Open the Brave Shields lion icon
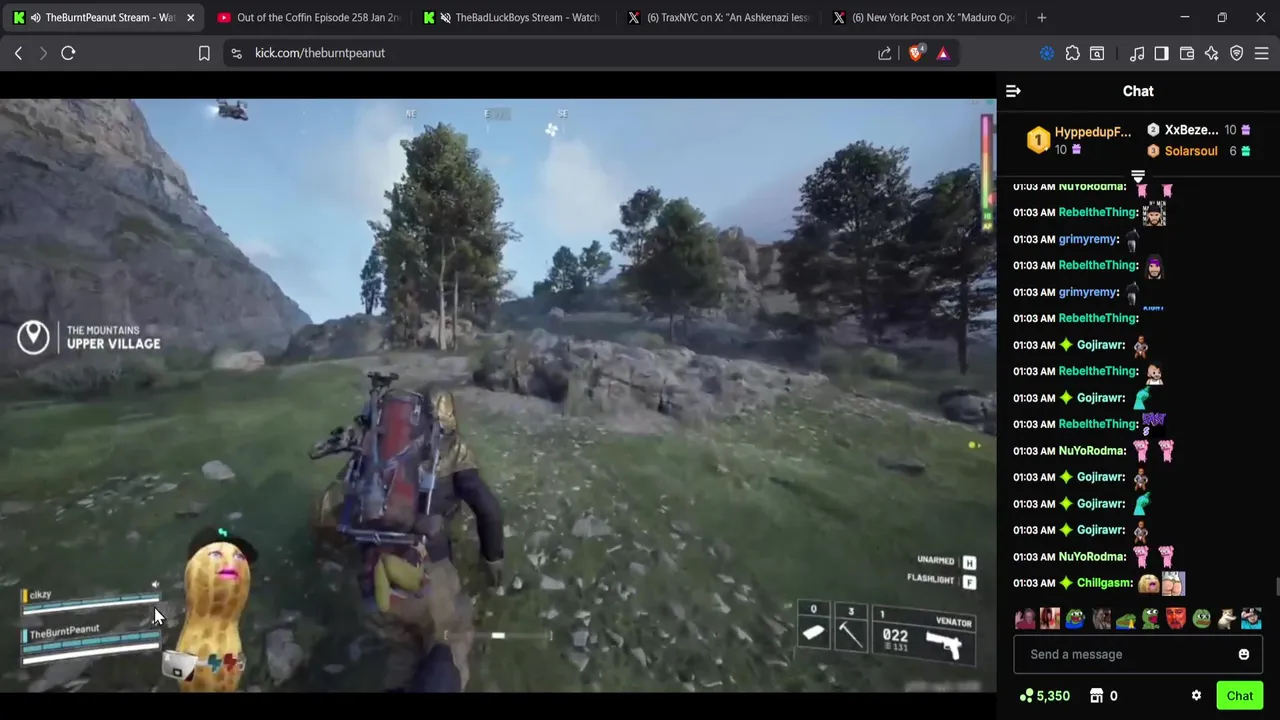This screenshot has height=720, width=1280. (916, 53)
